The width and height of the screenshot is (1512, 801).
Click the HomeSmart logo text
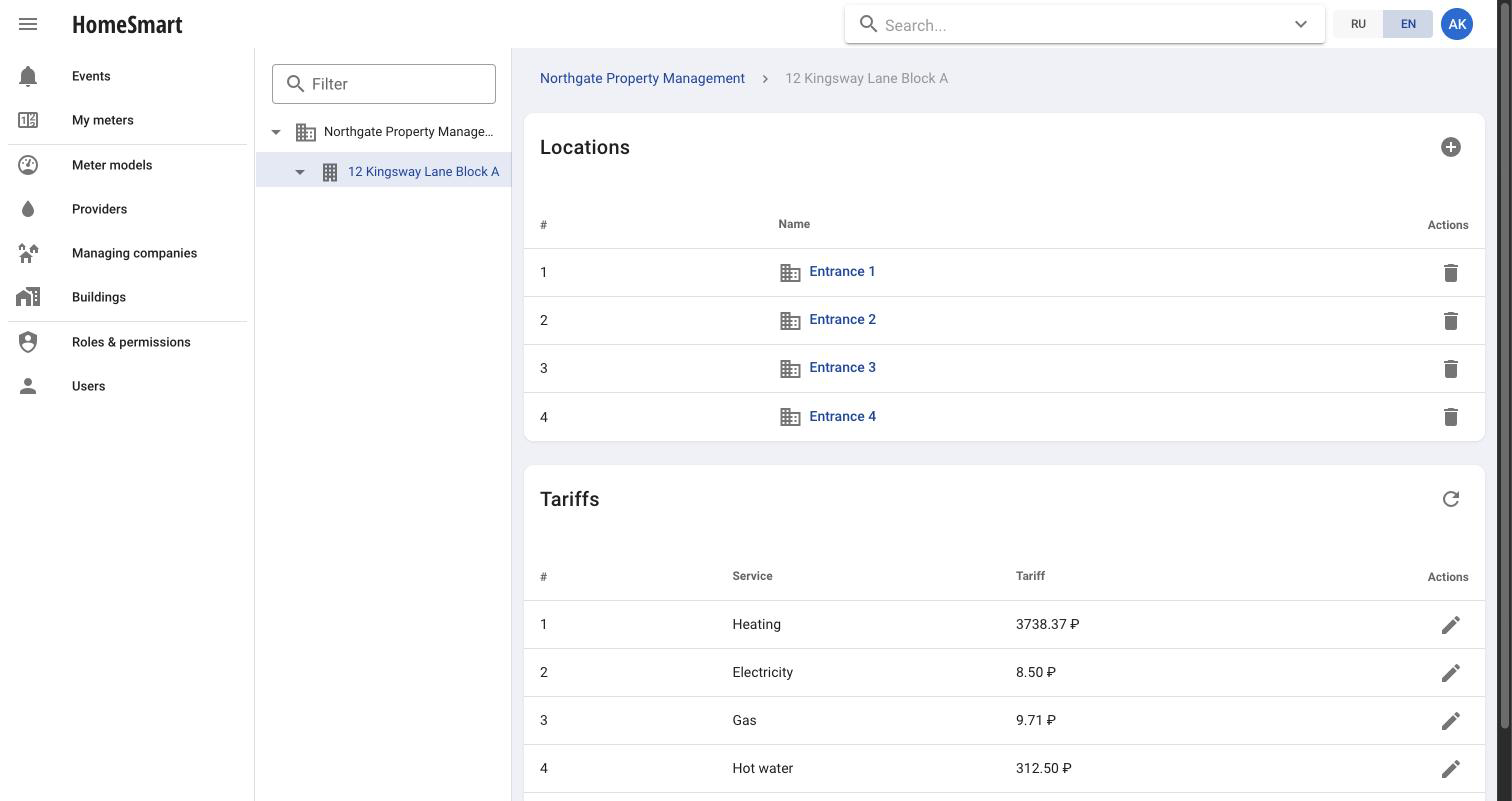pos(127,24)
